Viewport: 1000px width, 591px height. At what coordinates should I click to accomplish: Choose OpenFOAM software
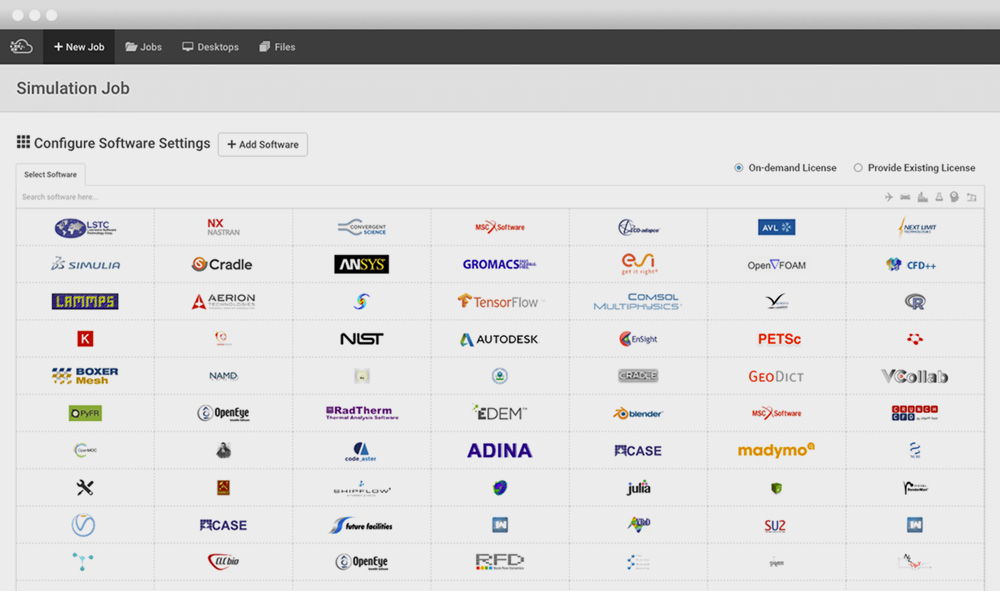pos(776,265)
